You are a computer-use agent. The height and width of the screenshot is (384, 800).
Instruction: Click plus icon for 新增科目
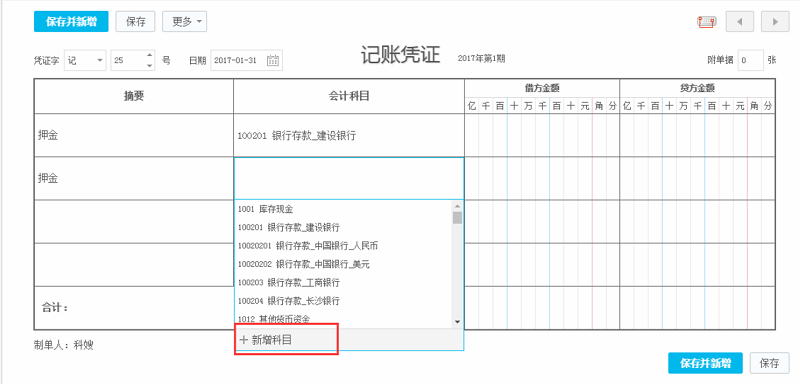[x=243, y=340]
